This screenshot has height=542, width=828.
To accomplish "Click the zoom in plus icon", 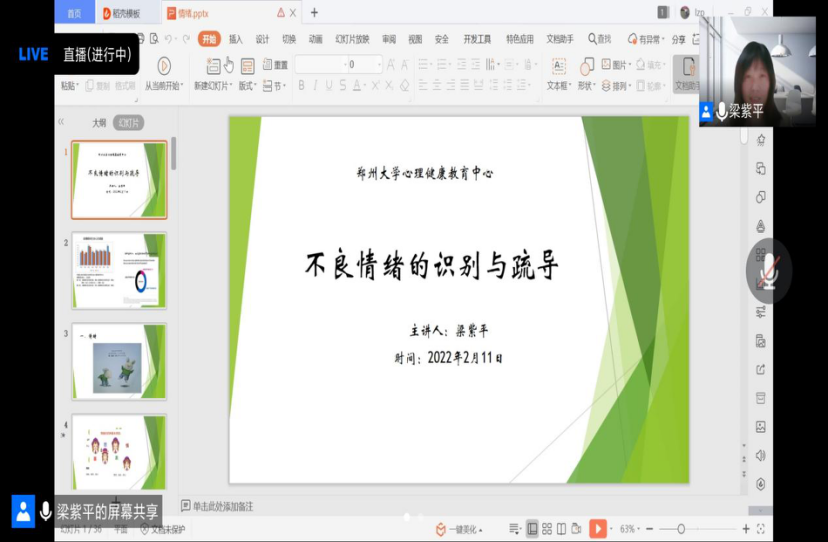I will (745, 528).
